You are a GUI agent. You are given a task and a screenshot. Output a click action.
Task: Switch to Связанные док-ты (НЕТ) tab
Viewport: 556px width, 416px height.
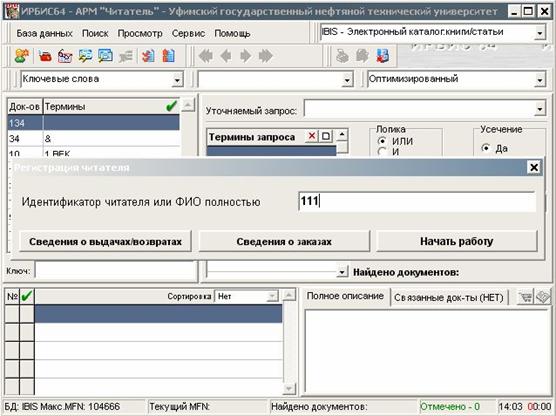[x=449, y=297]
